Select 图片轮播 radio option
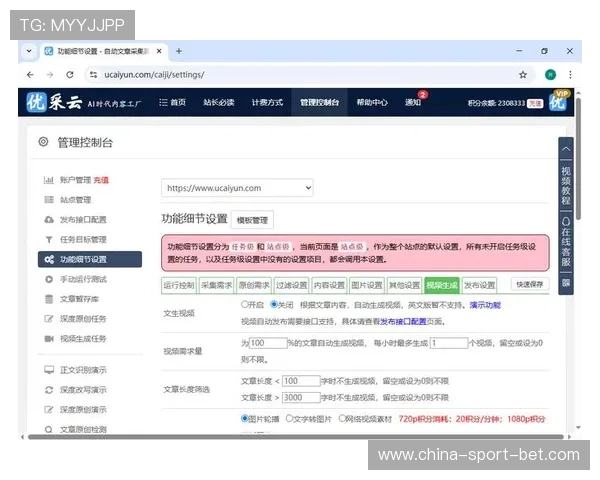The width and height of the screenshot is (600, 480). pos(245,418)
